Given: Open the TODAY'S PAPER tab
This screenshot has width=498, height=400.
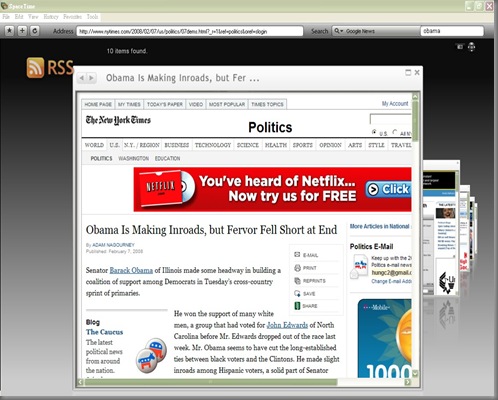Looking at the screenshot, I should pos(165,104).
